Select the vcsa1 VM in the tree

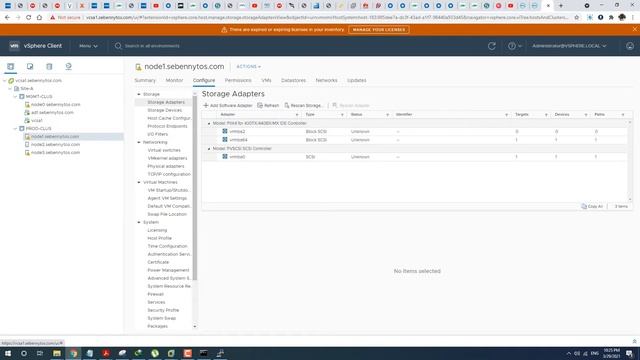pos(37,120)
